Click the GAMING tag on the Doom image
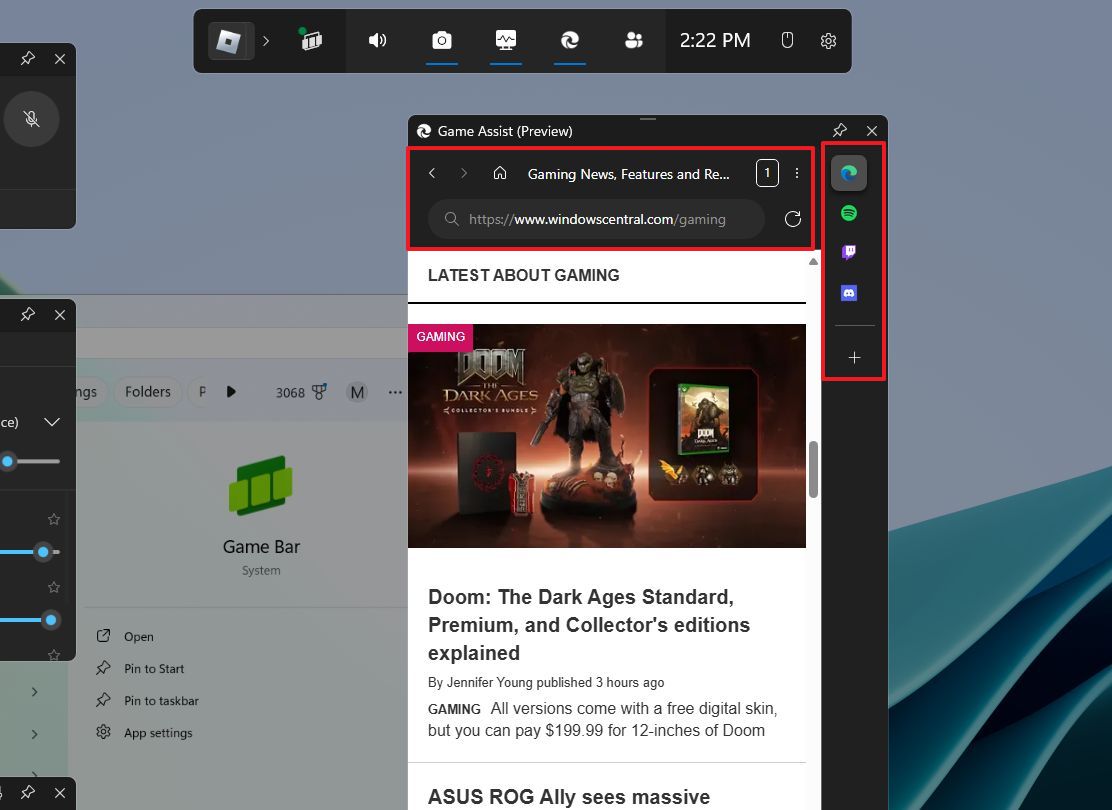This screenshot has height=810, width=1112. [x=440, y=337]
